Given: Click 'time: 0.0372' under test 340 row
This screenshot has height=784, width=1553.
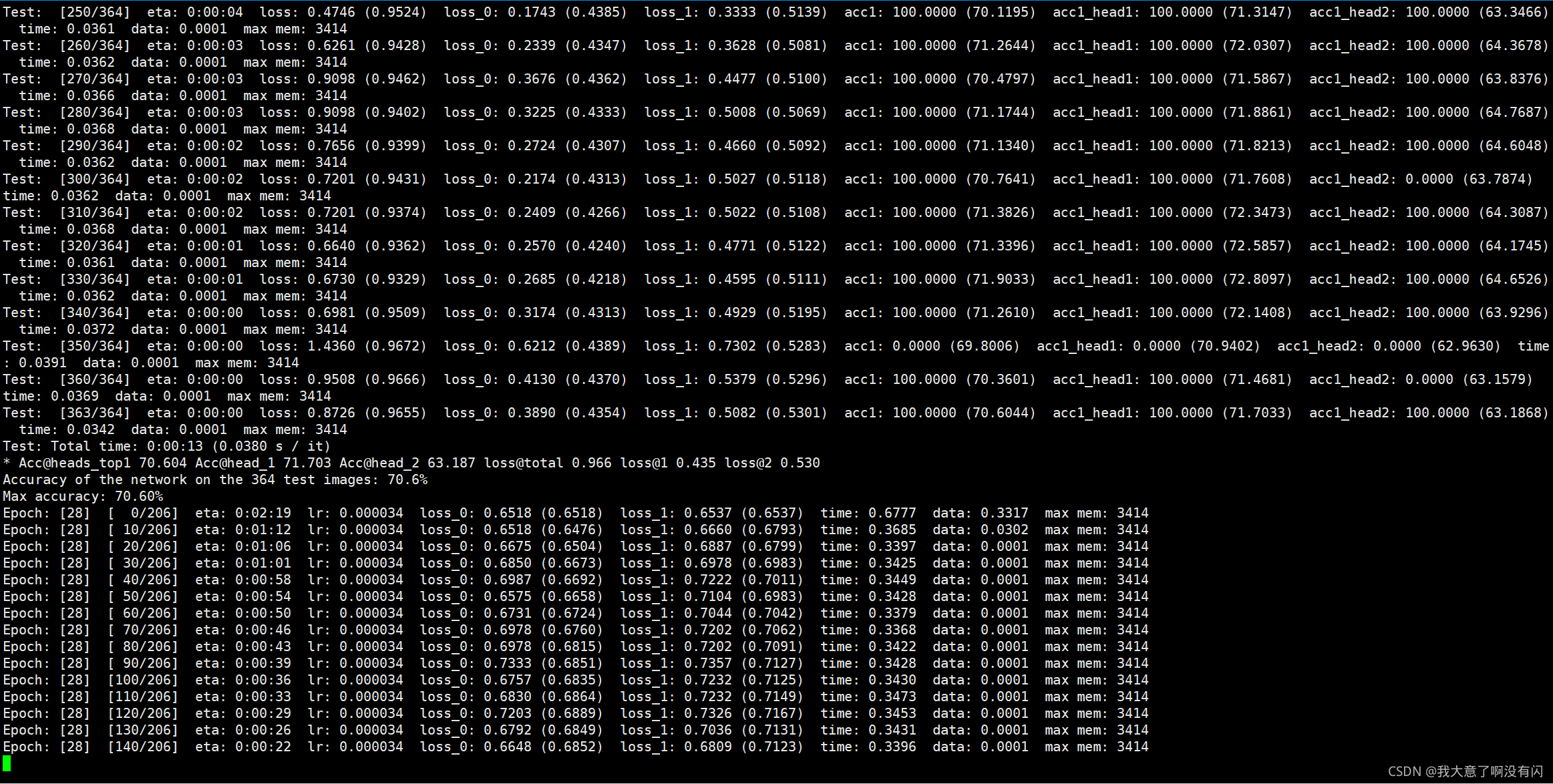Looking at the screenshot, I should pyautogui.click(x=67, y=329).
